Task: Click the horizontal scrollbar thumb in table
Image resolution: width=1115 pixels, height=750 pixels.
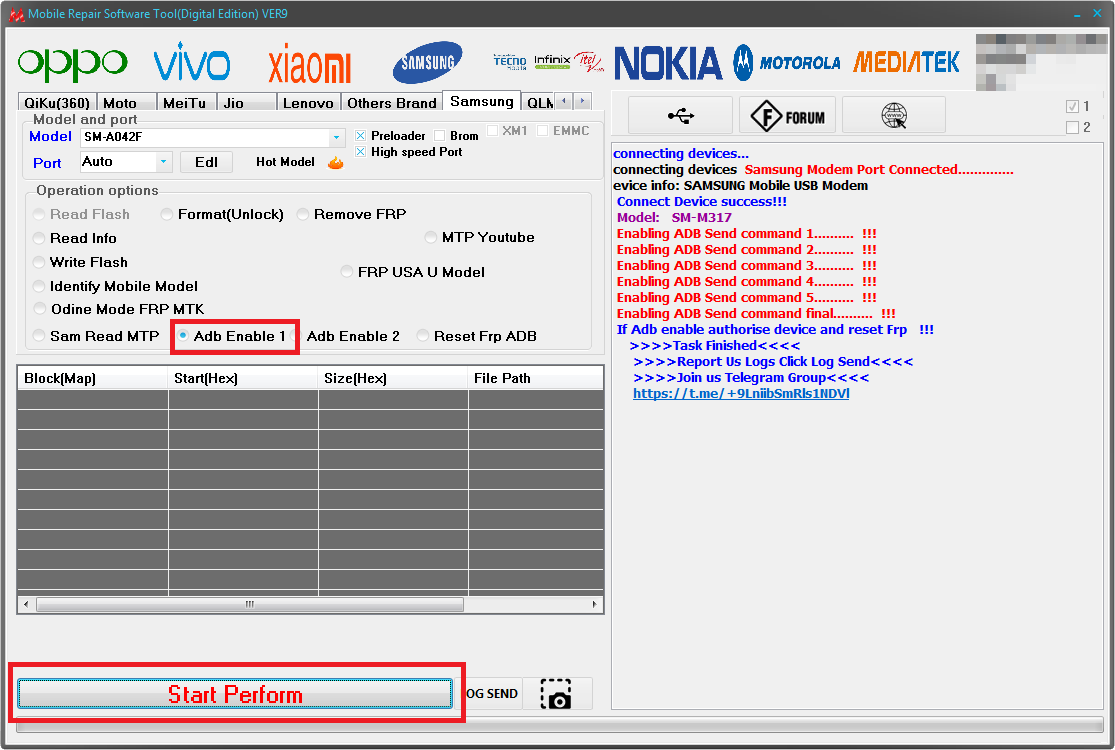Action: coord(250,604)
